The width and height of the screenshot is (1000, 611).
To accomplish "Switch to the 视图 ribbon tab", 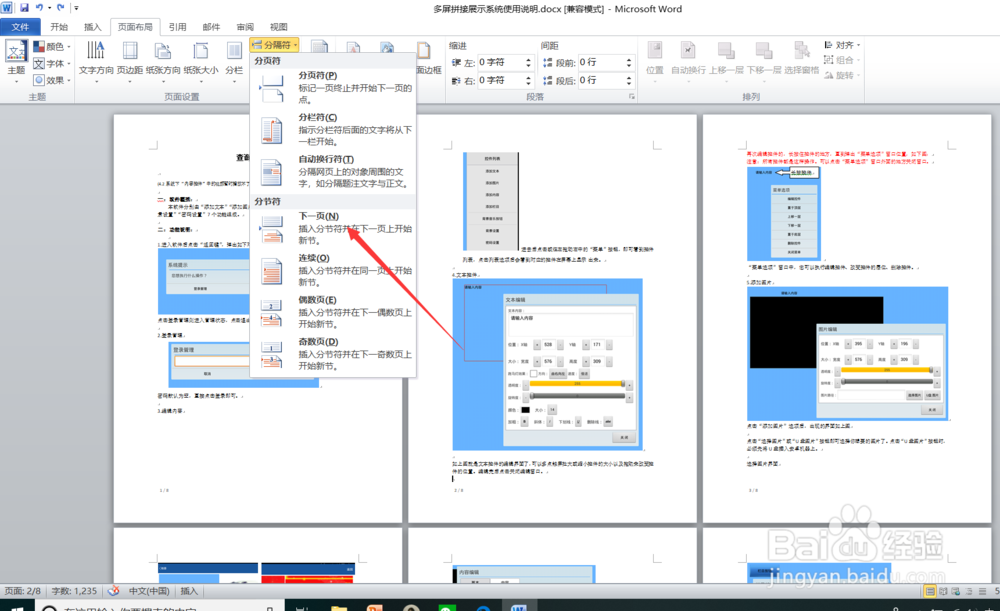I will point(279,27).
